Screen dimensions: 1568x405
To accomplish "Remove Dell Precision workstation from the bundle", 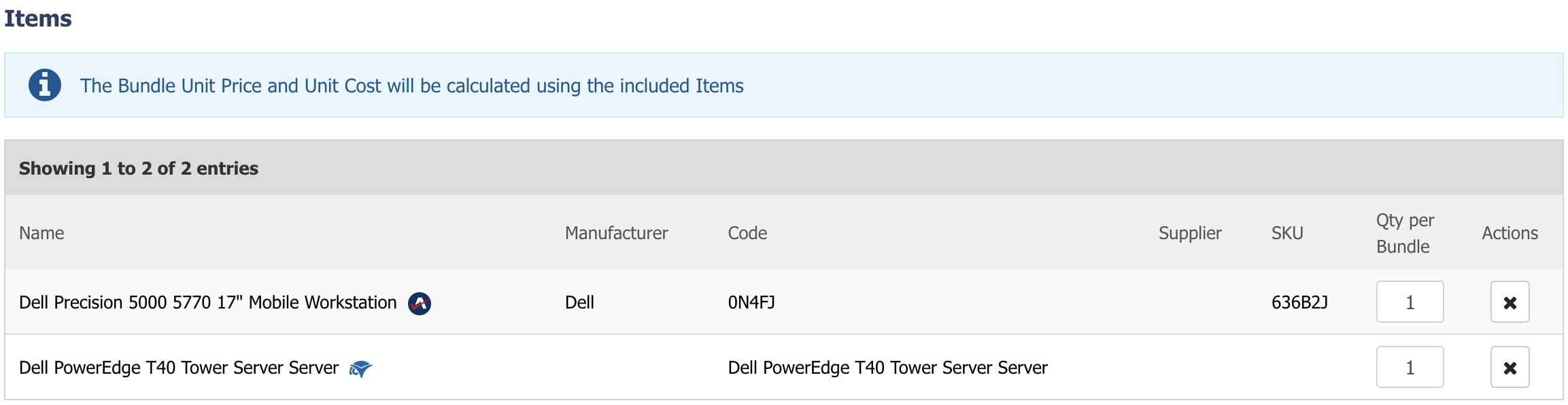I will tap(1510, 302).
